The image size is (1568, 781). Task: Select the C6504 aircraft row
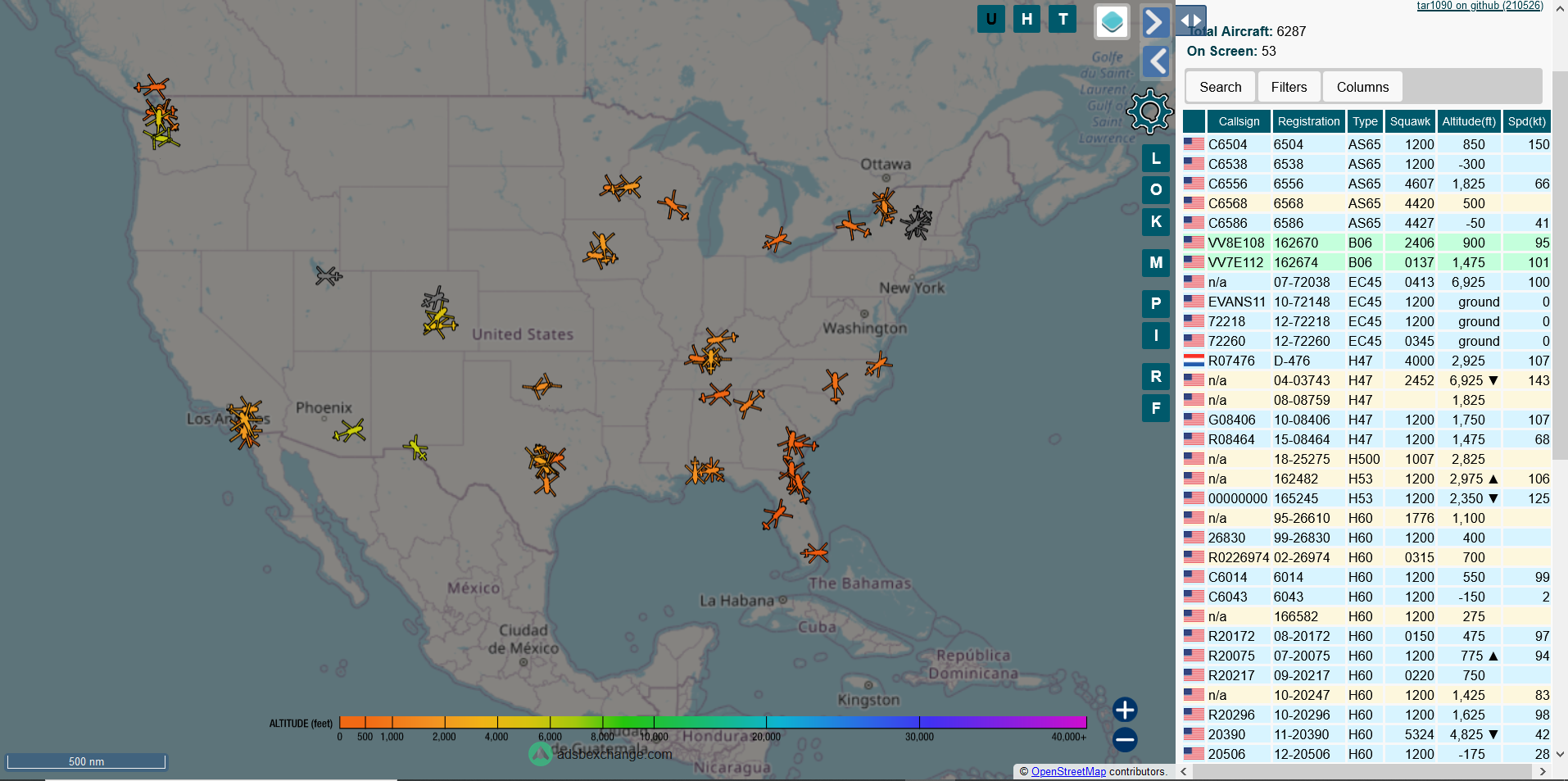click(1366, 144)
